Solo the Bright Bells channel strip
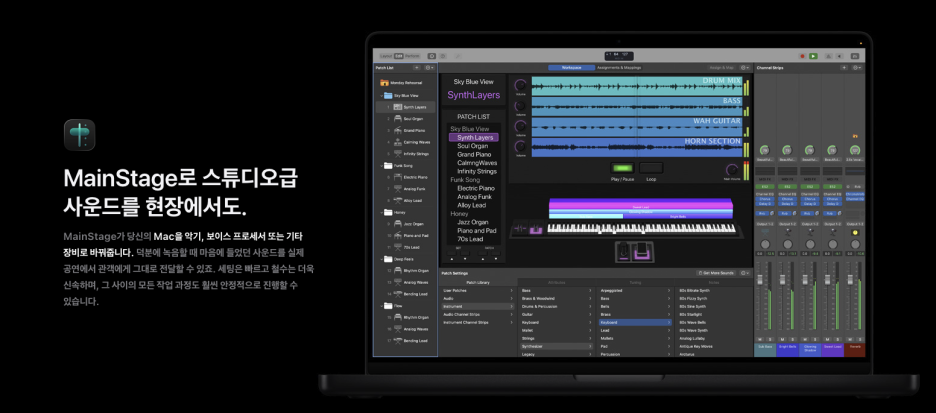 pyautogui.click(x=792, y=339)
